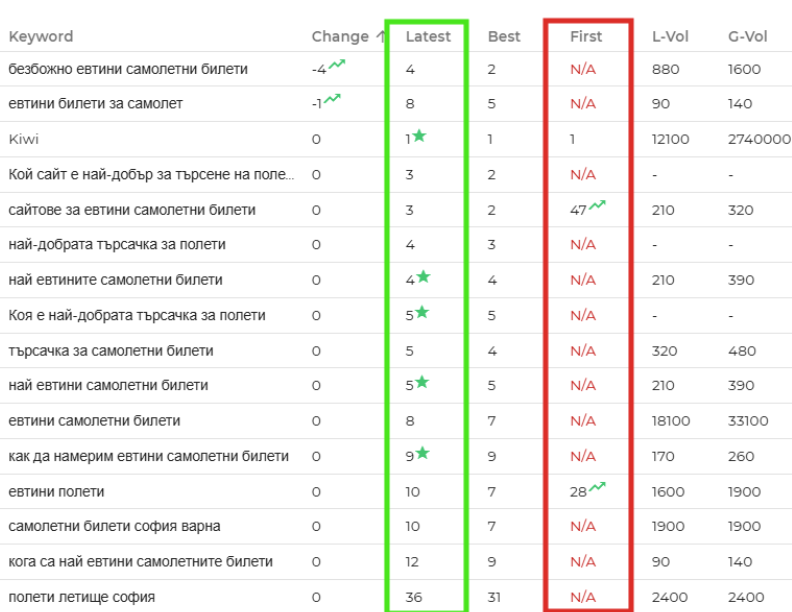Sort by the L-Vol column header
792x612 pixels.
click(x=670, y=36)
